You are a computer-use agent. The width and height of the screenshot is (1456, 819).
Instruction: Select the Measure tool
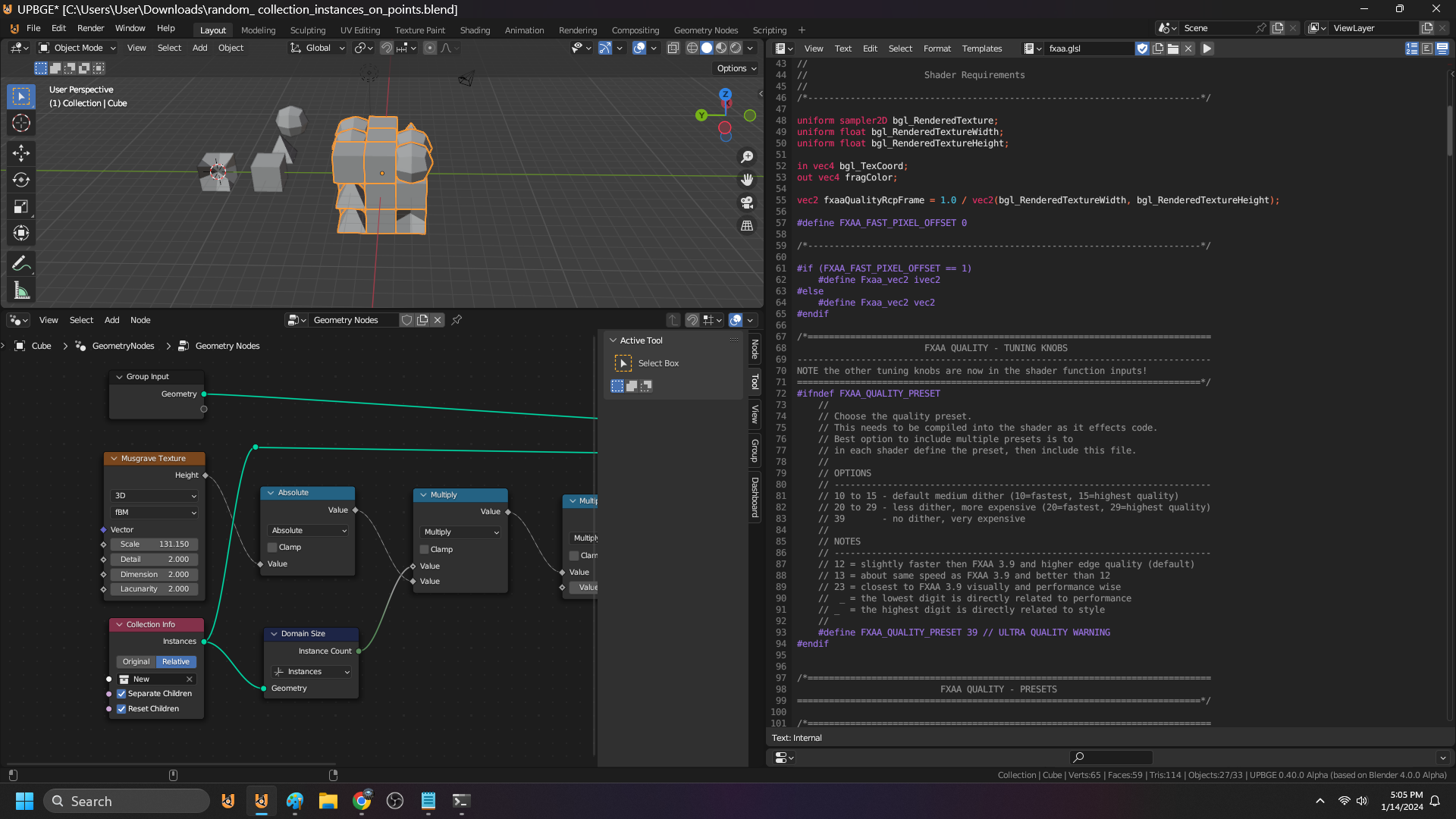21,290
